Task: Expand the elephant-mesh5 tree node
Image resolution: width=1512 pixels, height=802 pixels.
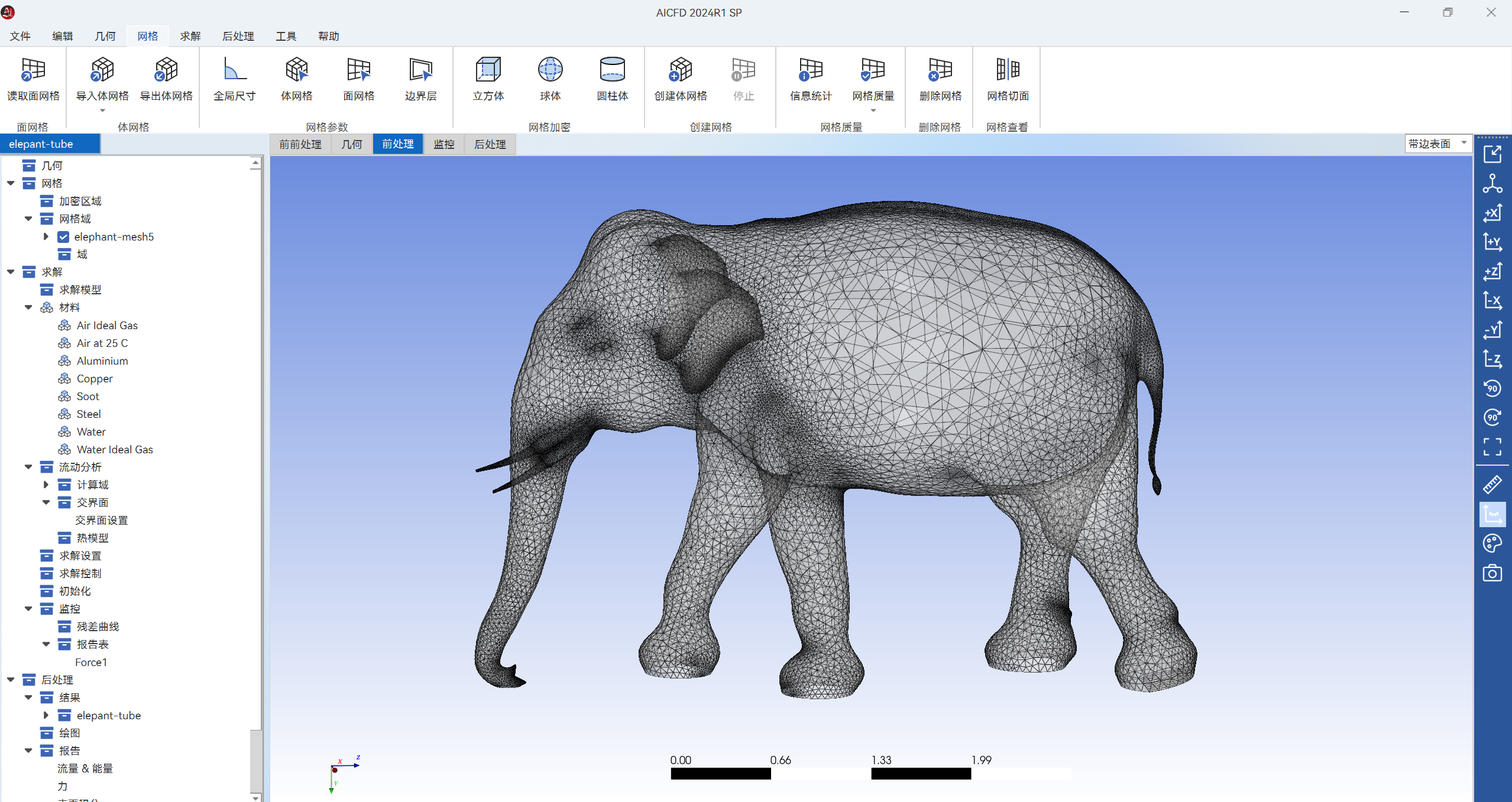Action: (46, 237)
